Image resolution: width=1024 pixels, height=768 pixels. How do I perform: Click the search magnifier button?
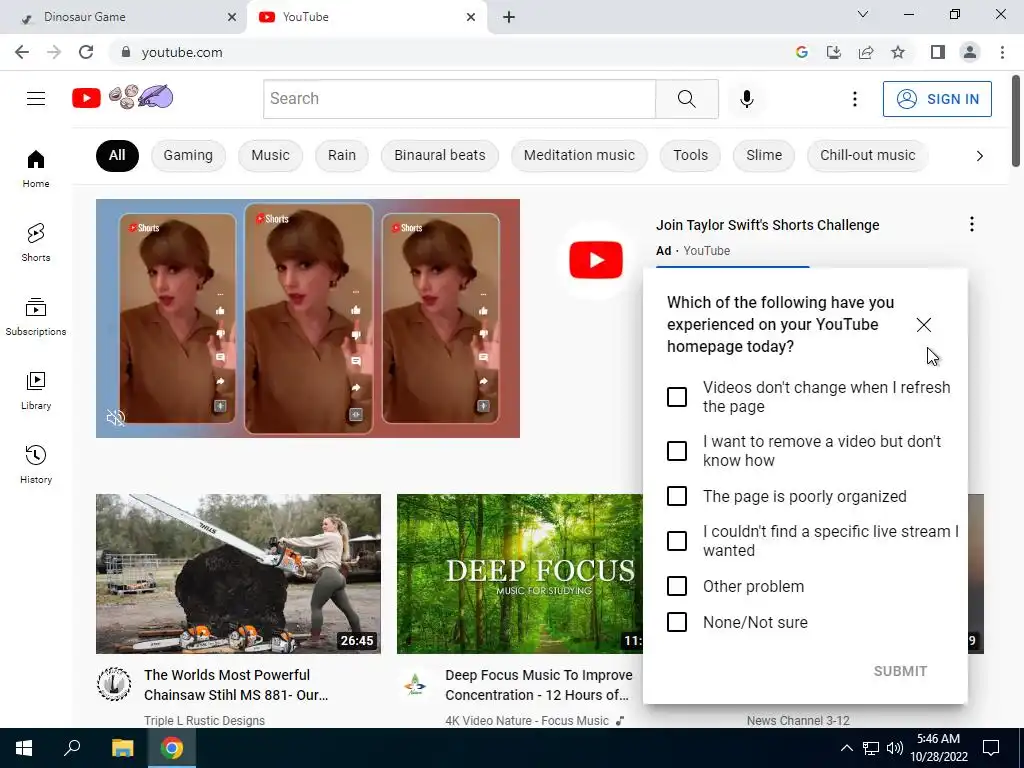[686, 99]
